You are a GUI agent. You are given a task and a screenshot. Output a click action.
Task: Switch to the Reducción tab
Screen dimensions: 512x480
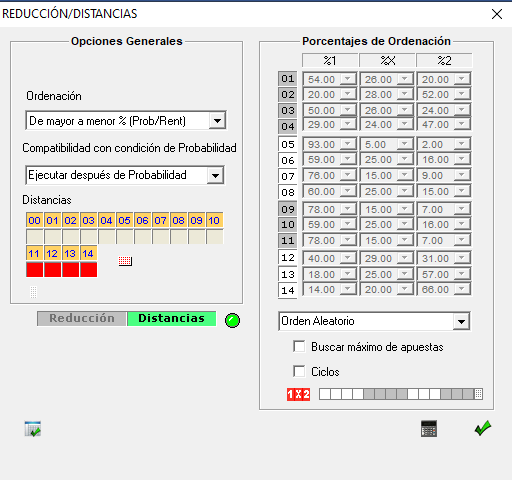pyautogui.click(x=82, y=319)
